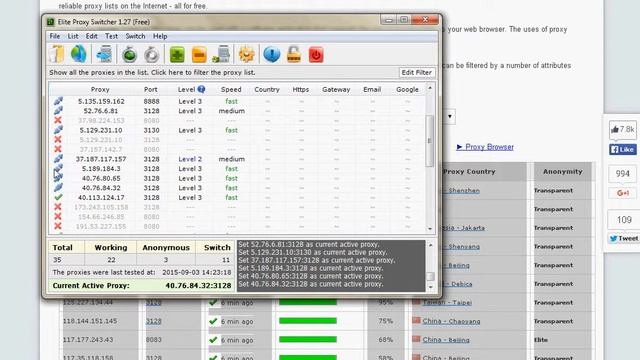This screenshot has height=360, width=640.
Task: Sort list by Country column header
Action: tap(267, 89)
